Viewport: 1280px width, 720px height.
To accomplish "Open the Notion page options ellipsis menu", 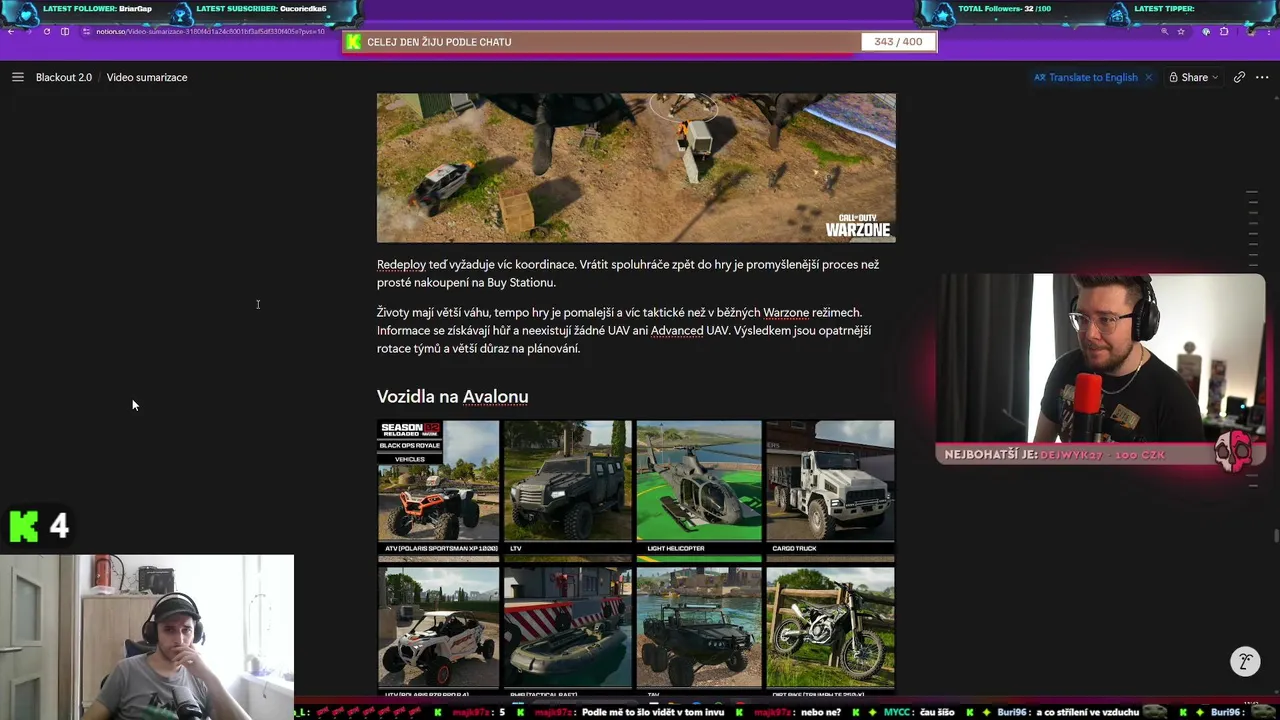I will click(1261, 77).
